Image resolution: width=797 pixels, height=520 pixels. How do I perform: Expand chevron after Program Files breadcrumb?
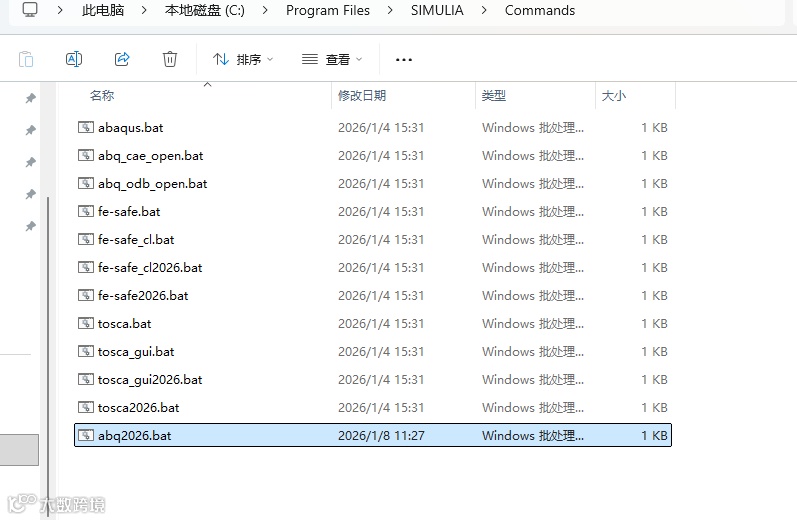pos(390,10)
